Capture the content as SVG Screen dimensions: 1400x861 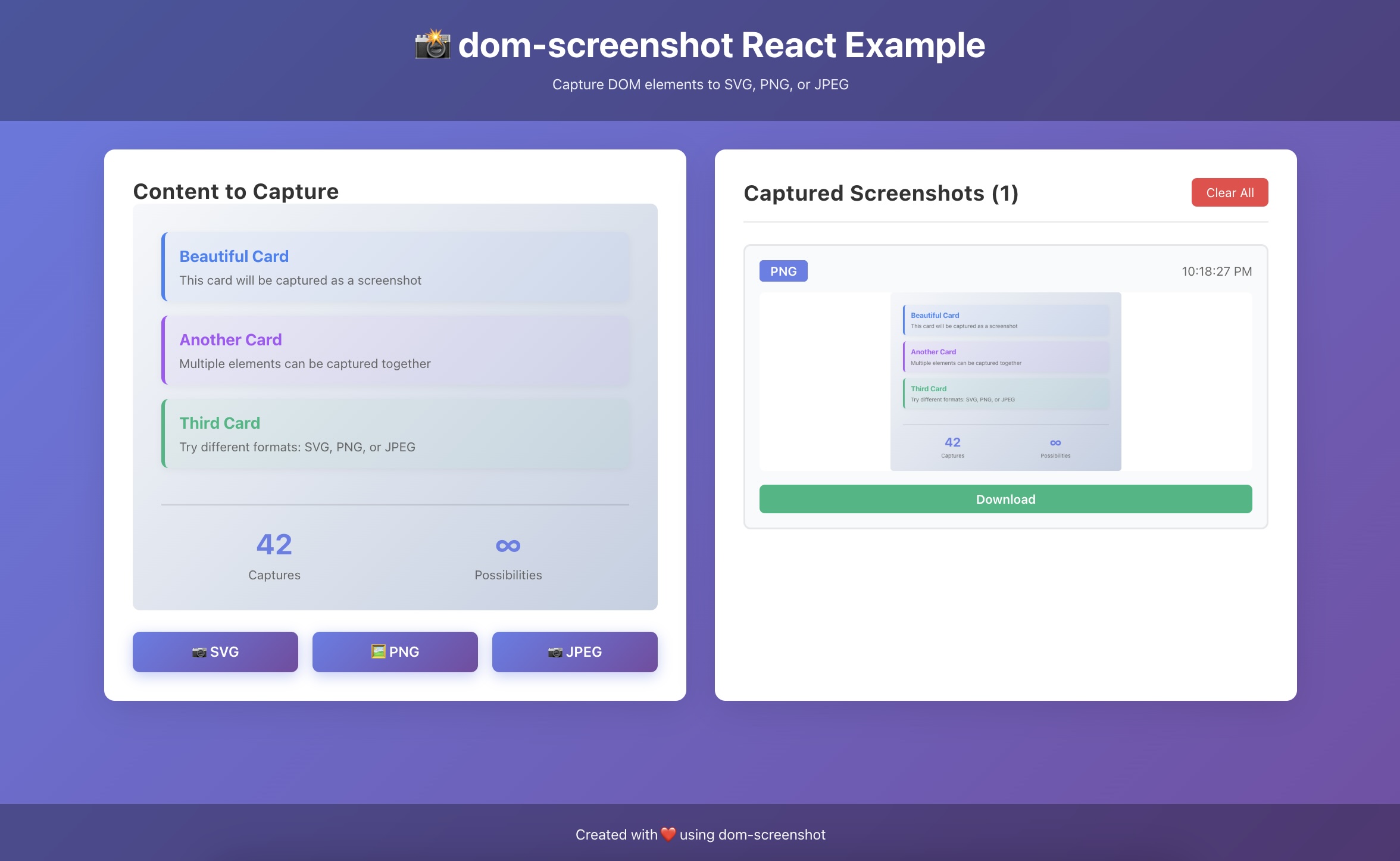215,652
